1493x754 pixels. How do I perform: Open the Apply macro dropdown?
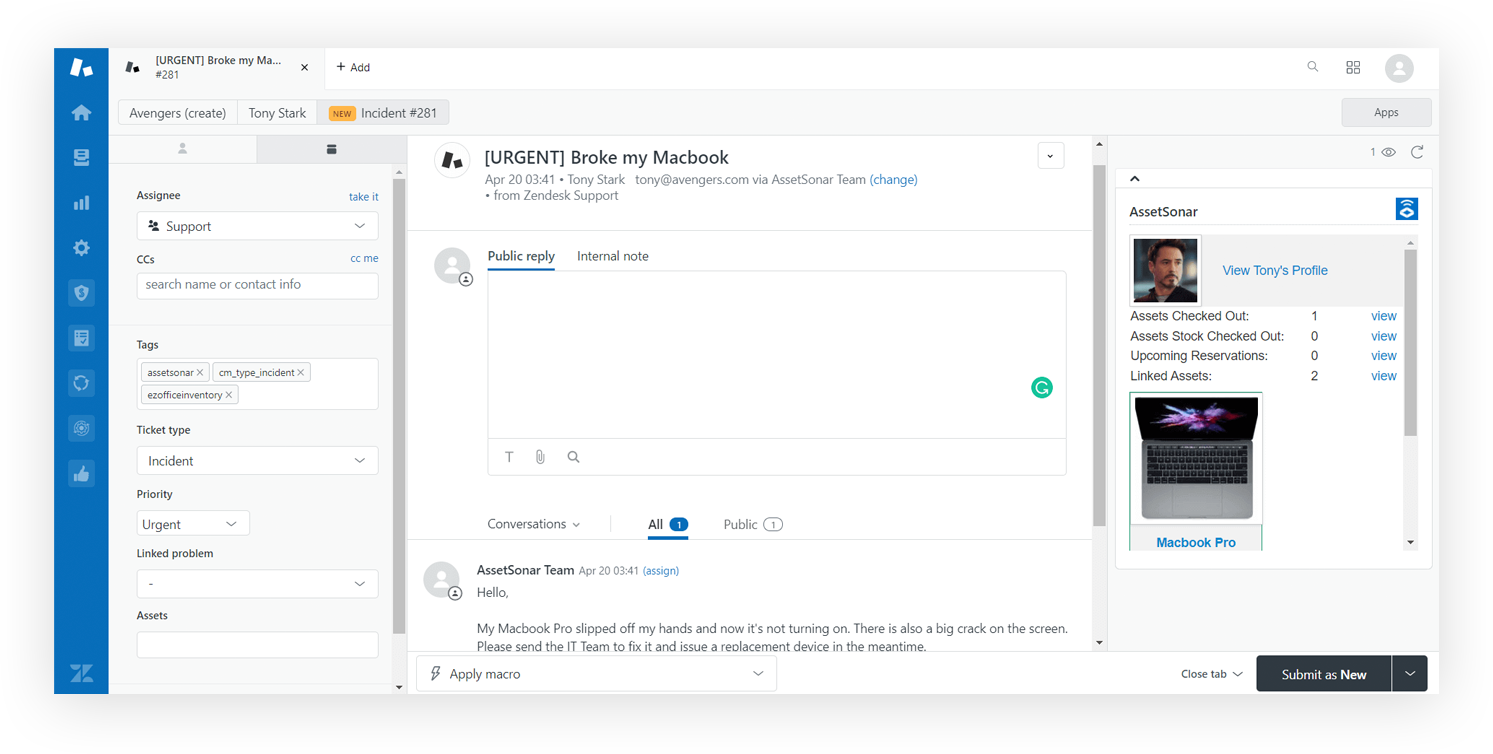tap(595, 673)
